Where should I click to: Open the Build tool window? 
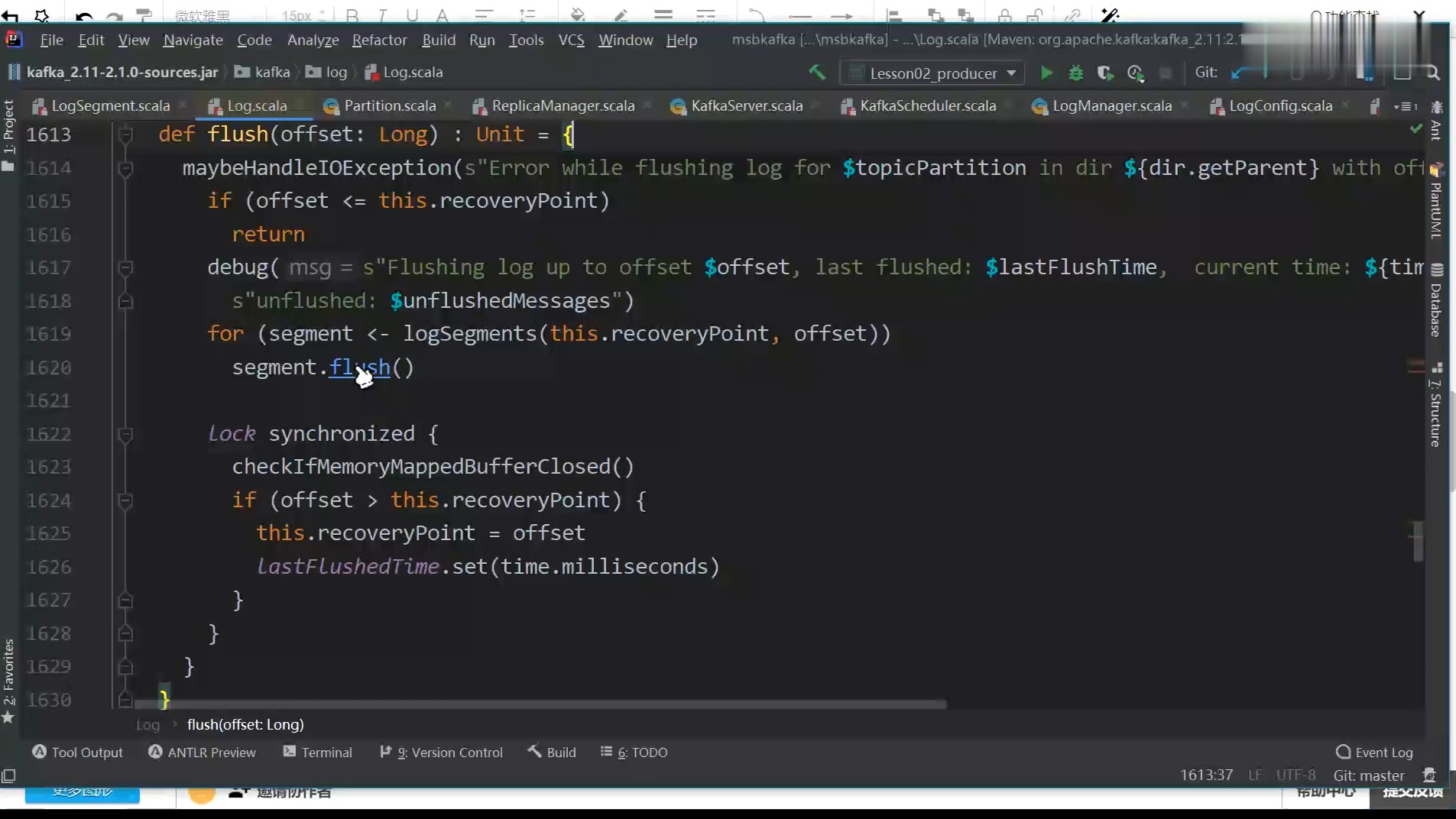pos(552,753)
